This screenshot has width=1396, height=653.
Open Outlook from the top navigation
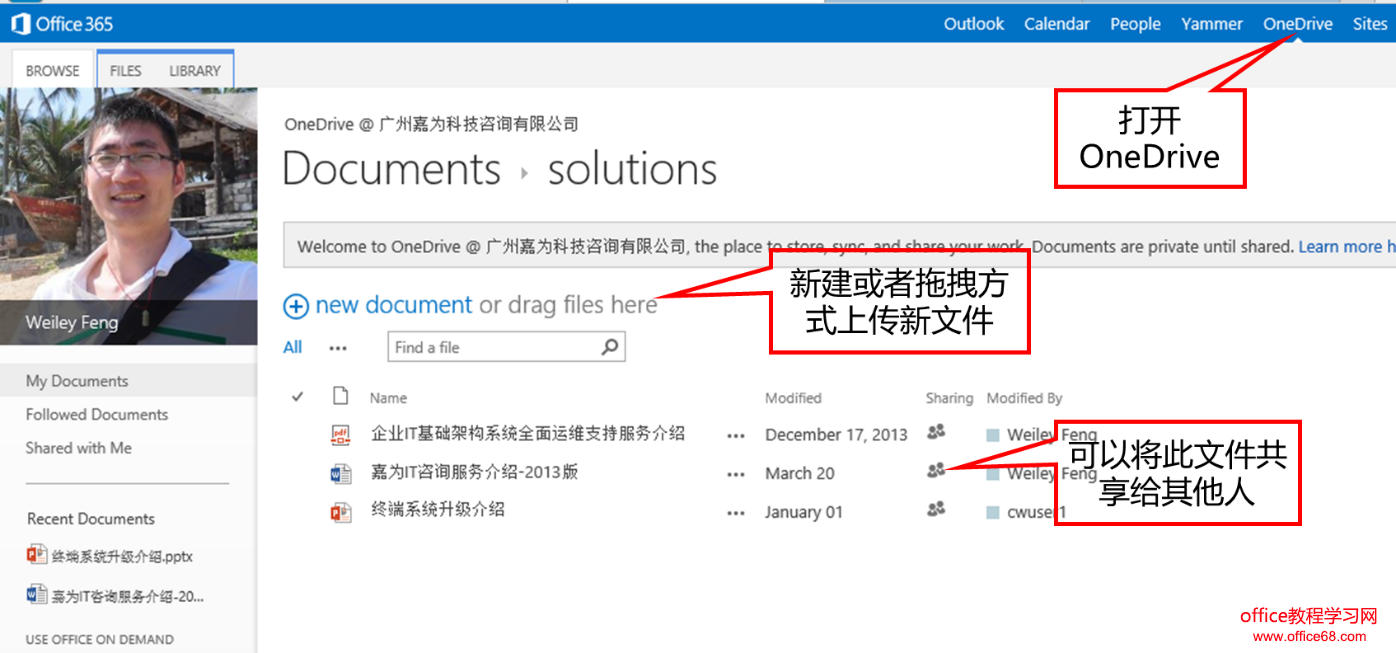coord(974,24)
